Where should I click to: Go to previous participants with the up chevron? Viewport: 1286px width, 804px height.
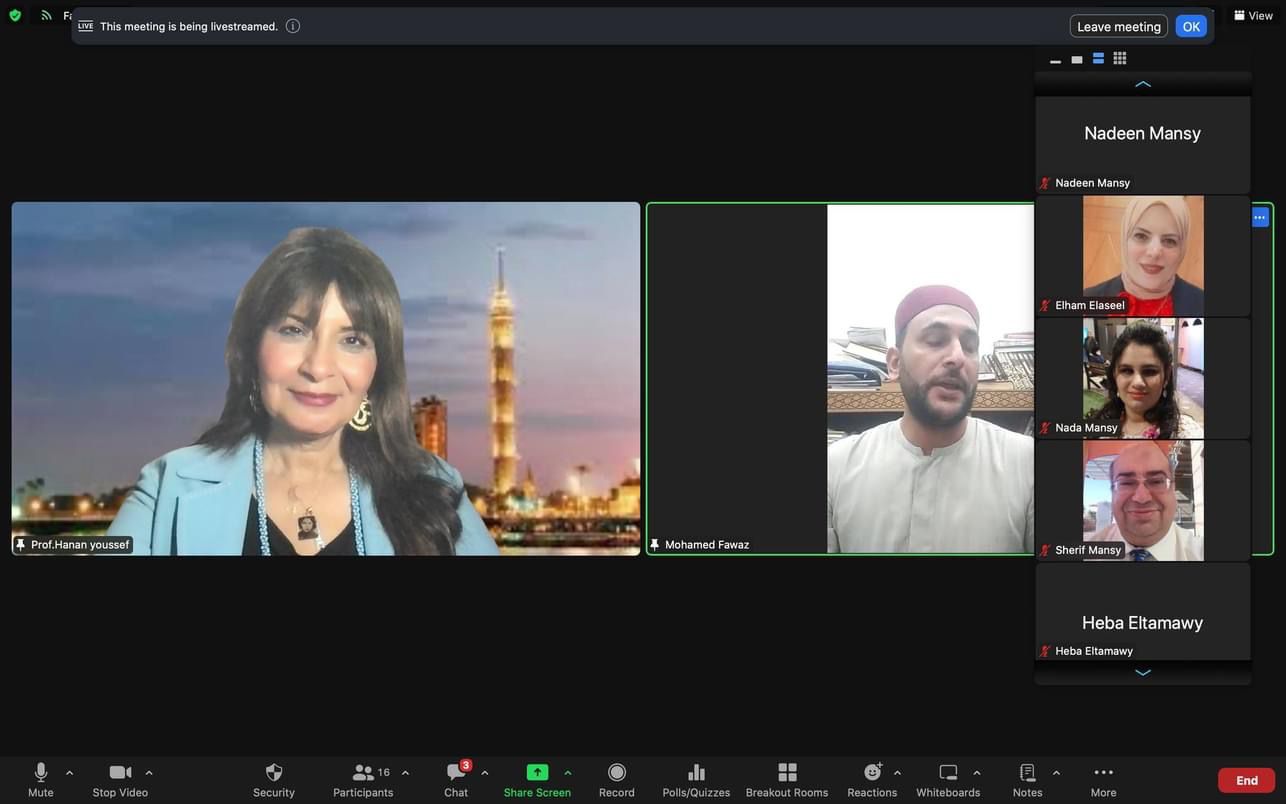(1143, 84)
